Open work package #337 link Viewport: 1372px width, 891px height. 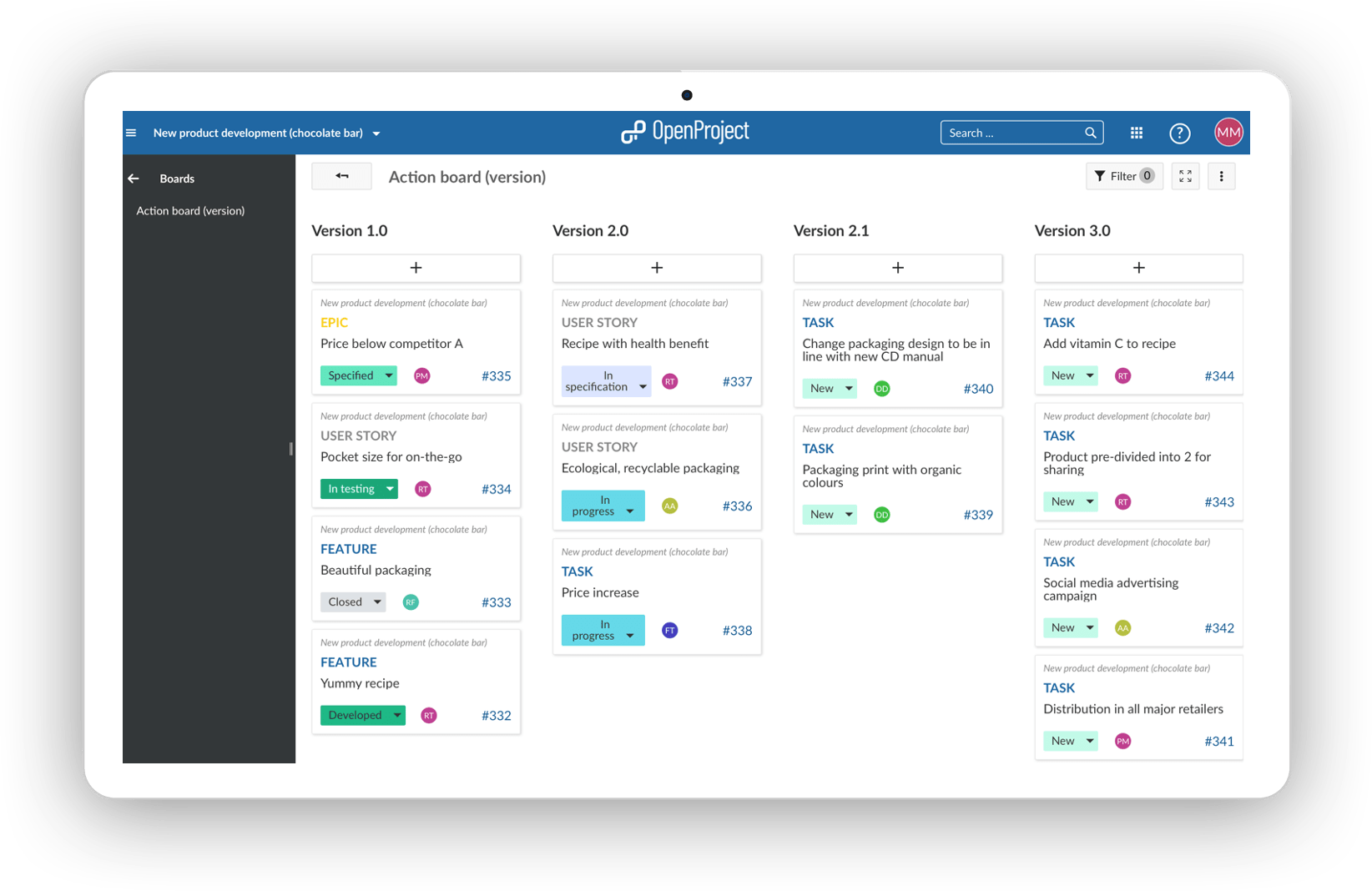pos(737,382)
